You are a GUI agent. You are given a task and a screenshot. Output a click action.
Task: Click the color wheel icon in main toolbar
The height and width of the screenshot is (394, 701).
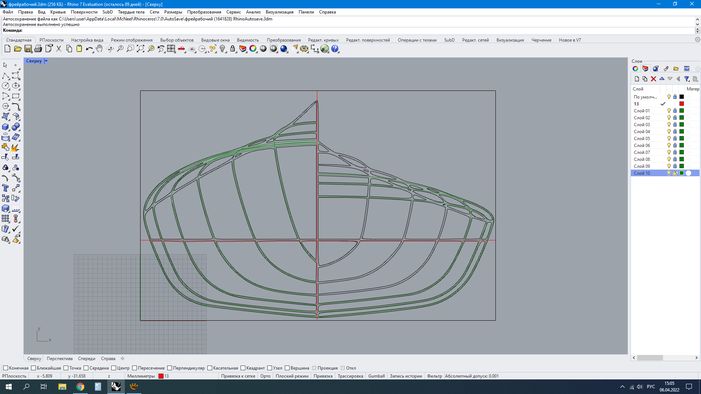pyautogui.click(x=253, y=49)
